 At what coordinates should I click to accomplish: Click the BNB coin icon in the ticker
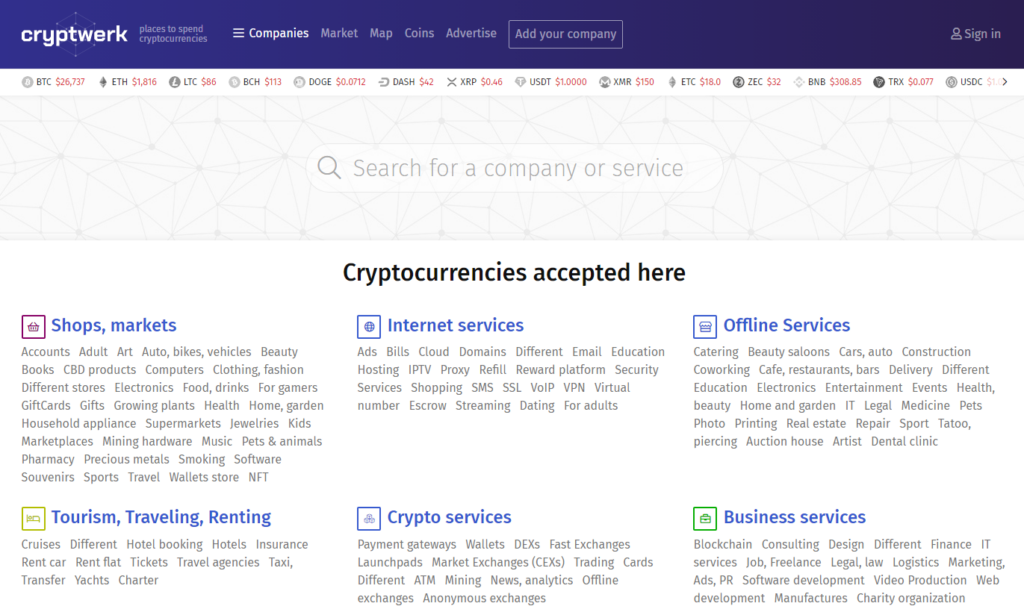point(799,82)
